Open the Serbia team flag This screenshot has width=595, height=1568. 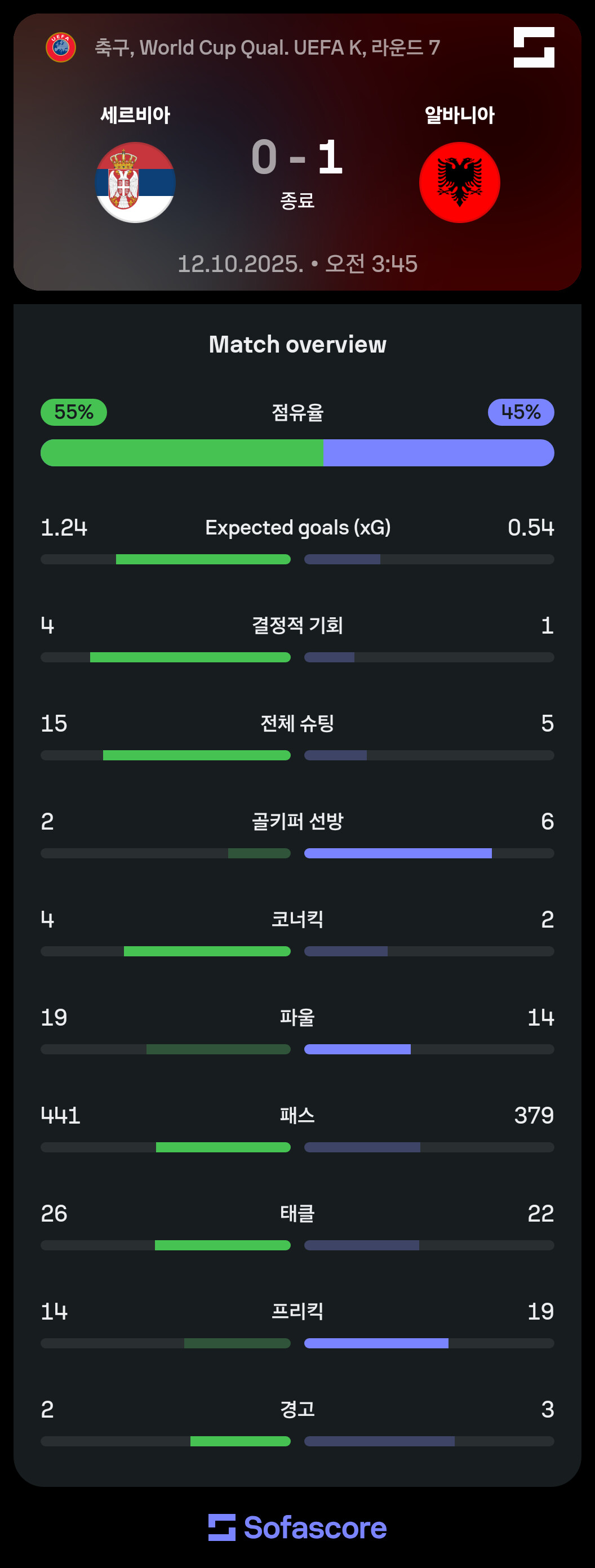[135, 182]
